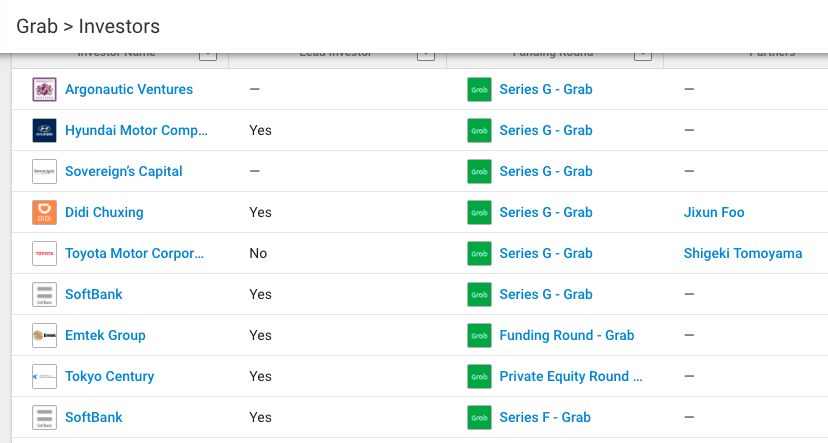Click the "Yes" lead investor cell for Tokyo Century
This screenshot has width=828, height=443.
click(x=260, y=376)
